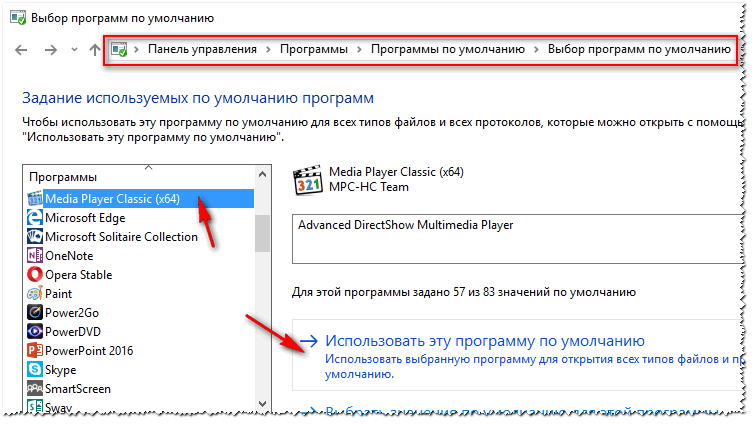Expand chevron after Программы по умолчанию breadcrumb
755x425 pixels.
pos(536,50)
